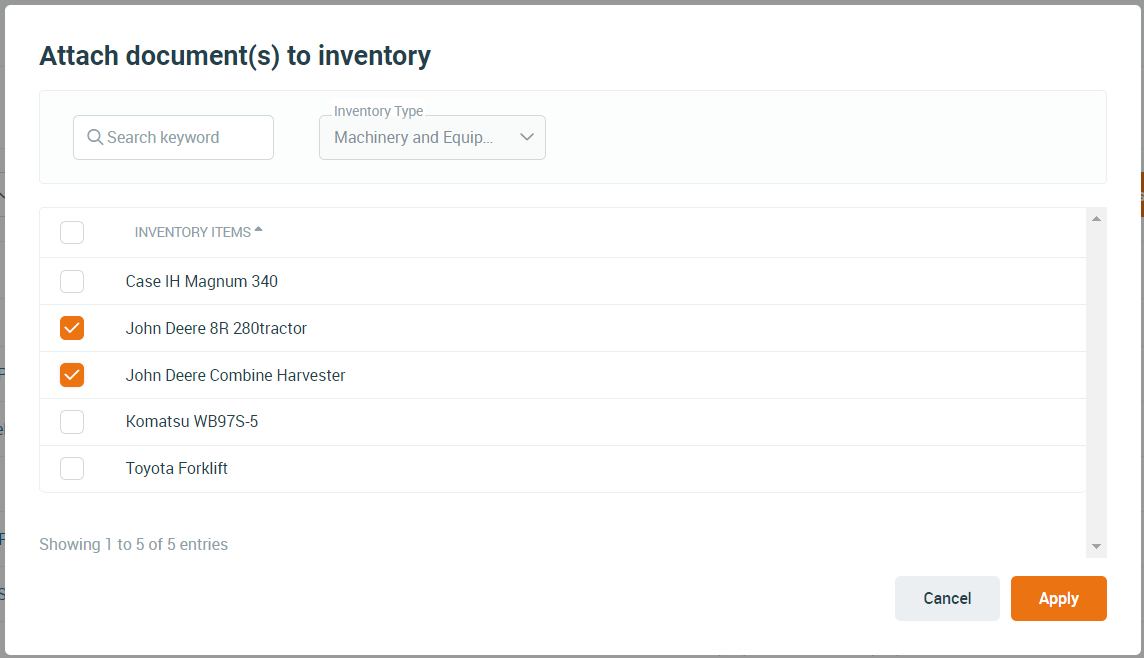Screen dimensions: 1144x658
Task: Cancel the attach documents dialog
Action: (947, 598)
